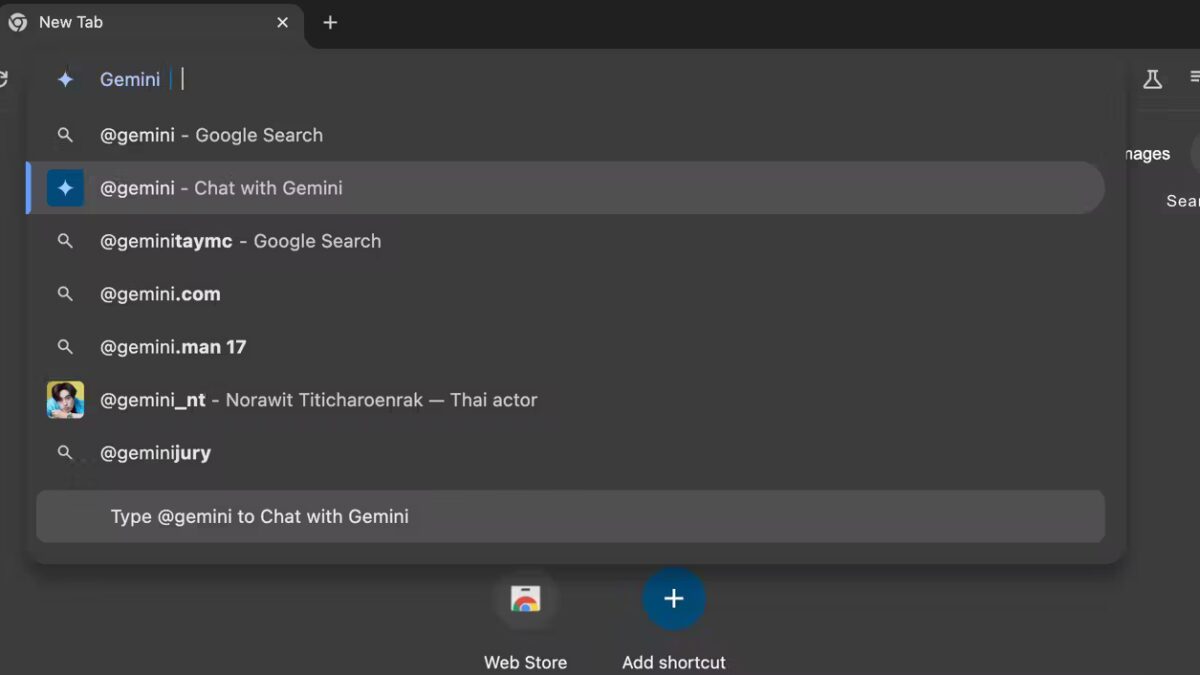Click the sparkle icon on the Chat with Gemini suggestion
This screenshot has width=1200, height=675.
coord(65,187)
